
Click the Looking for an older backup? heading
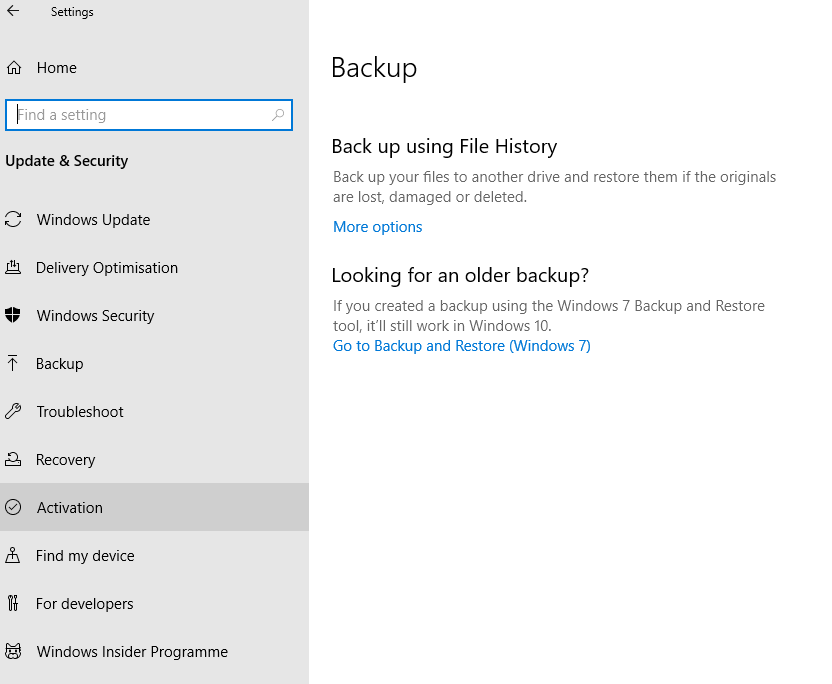click(460, 275)
